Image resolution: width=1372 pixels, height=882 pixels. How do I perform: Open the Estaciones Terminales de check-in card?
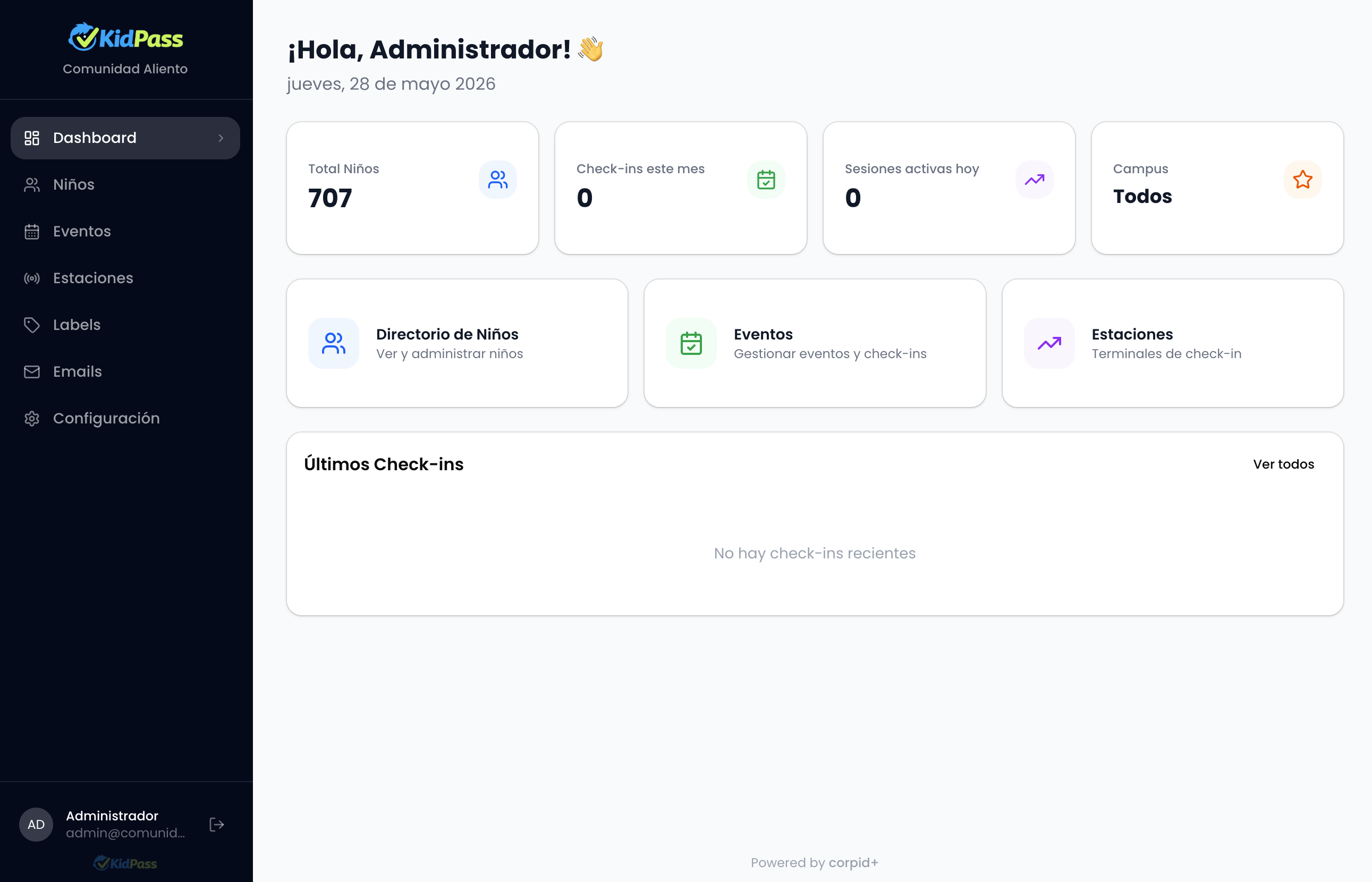1173,343
